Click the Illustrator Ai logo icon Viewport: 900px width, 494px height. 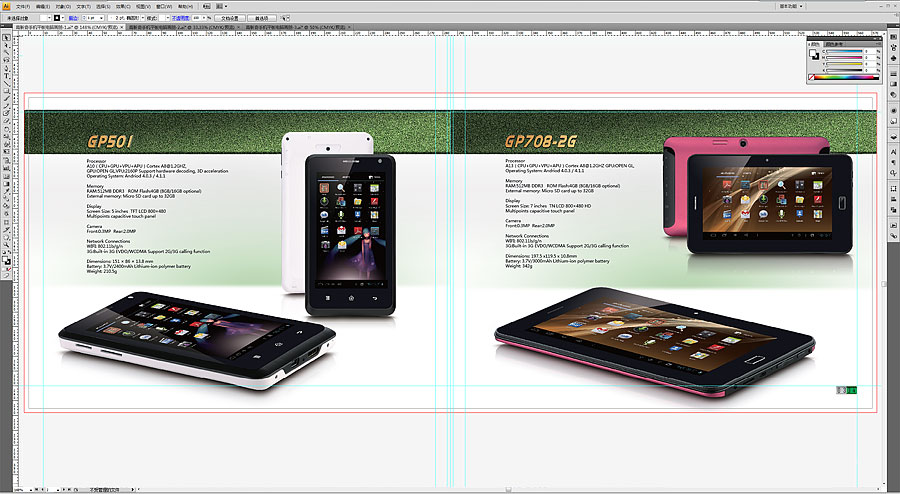pos(6,5)
